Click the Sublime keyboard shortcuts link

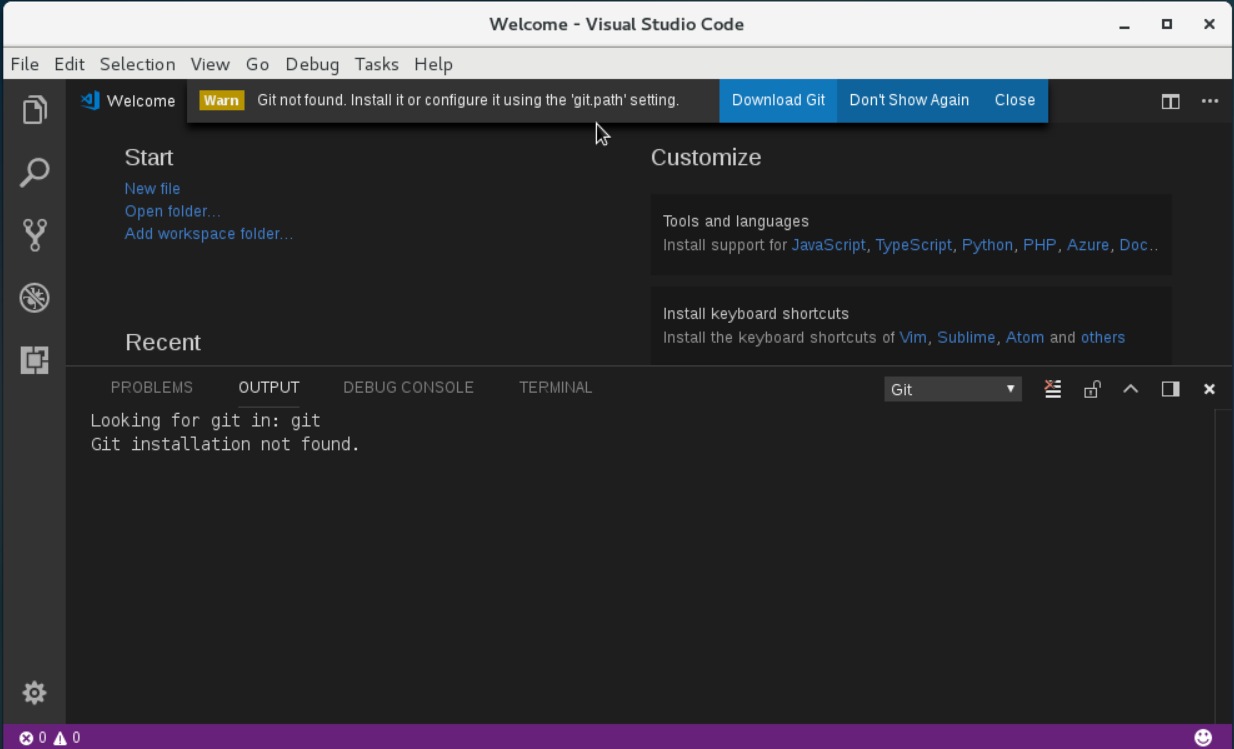click(x=965, y=337)
